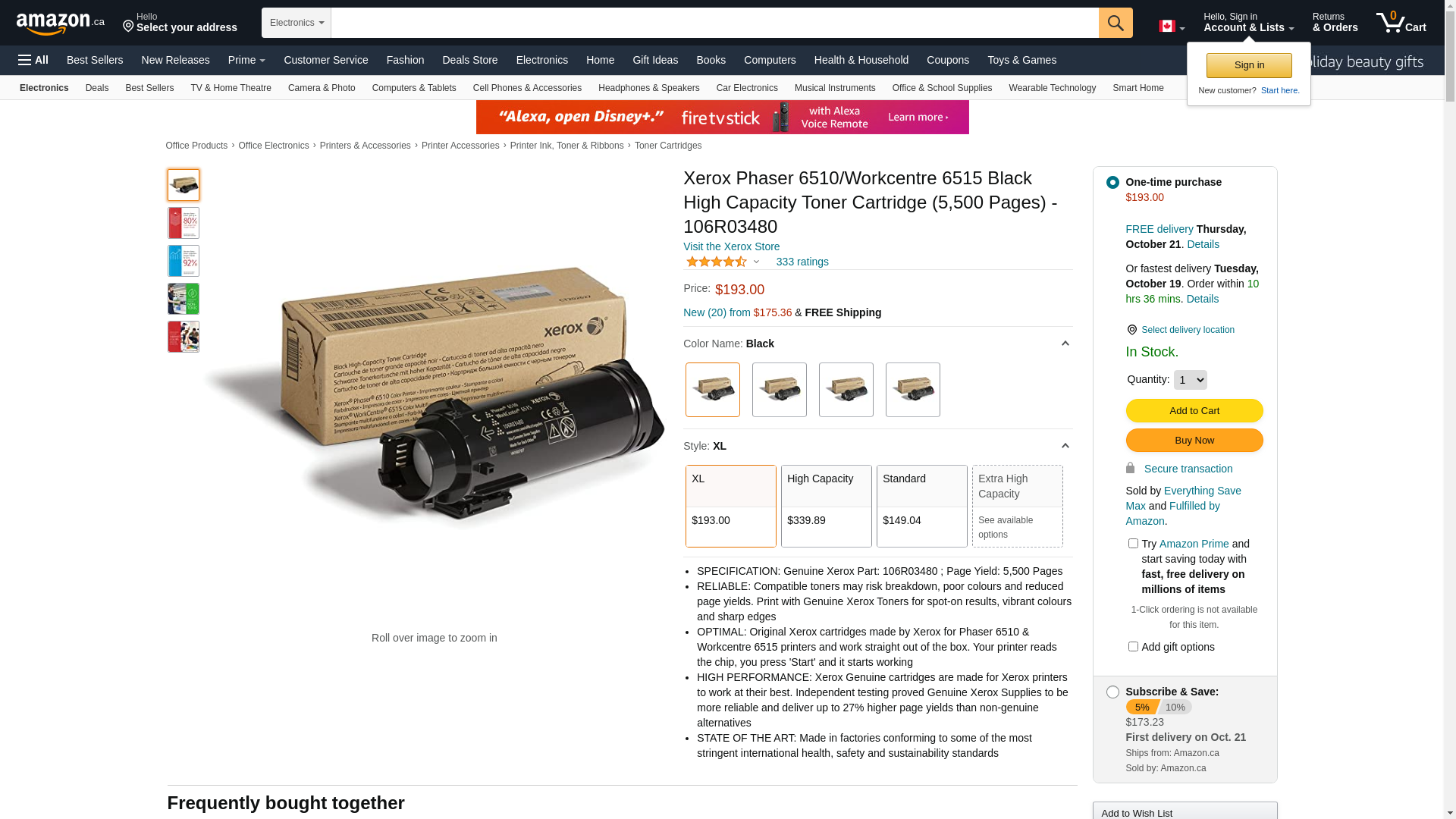Enable the Try Amazon Prime checkbox
1456x819 pixels.
pos(1133,544)
